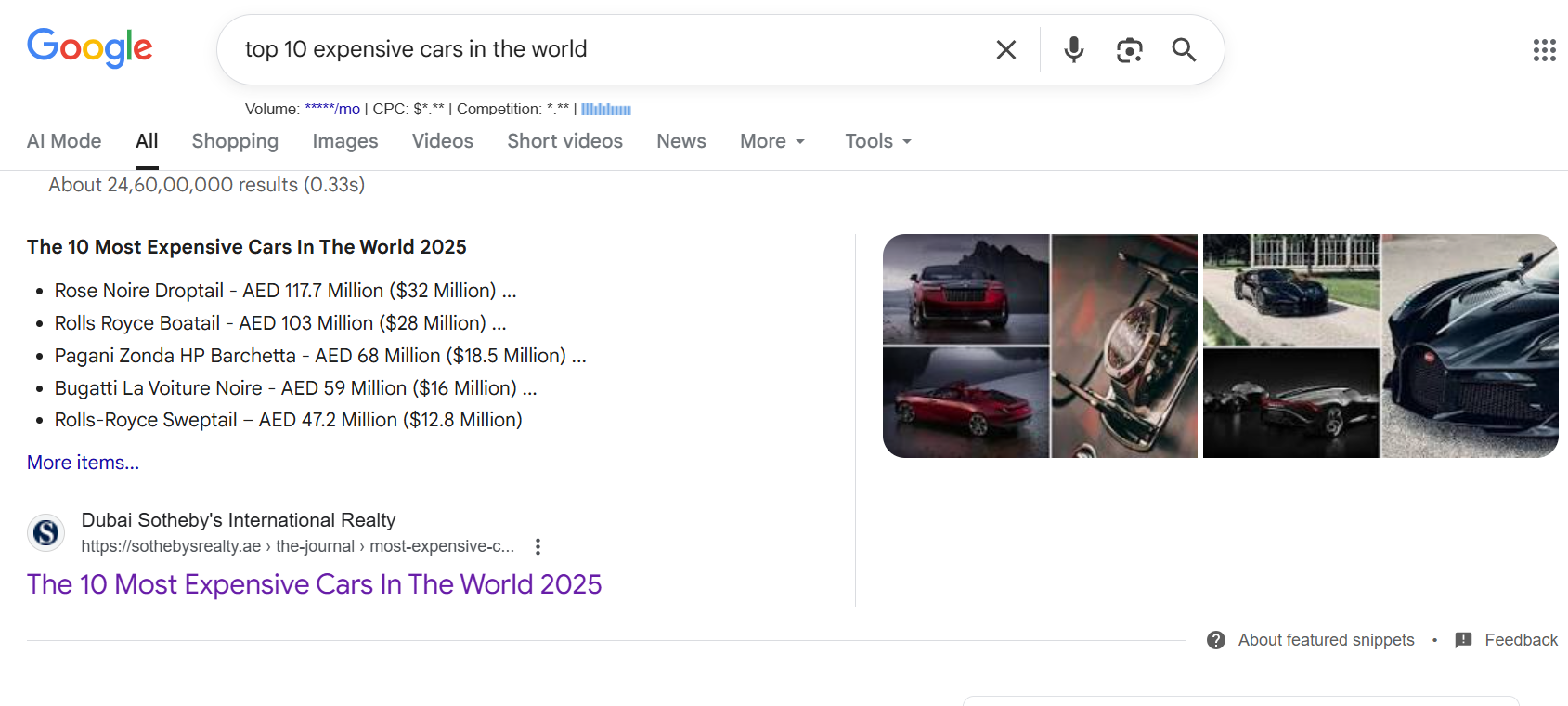Viewport: 1568px width, 706px height.
Task: Click the 'About 24,60,00,000 results' text
Action: click(207, 185)
